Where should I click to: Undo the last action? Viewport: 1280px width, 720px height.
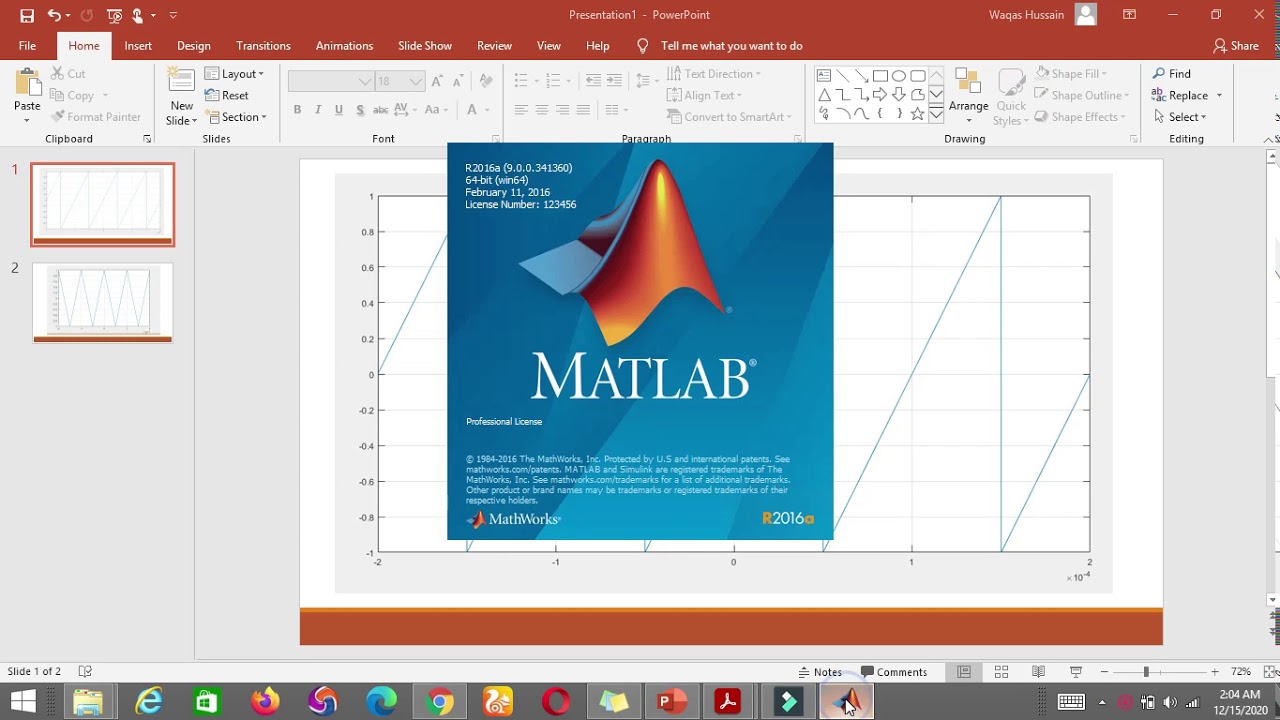coord(54,15)
